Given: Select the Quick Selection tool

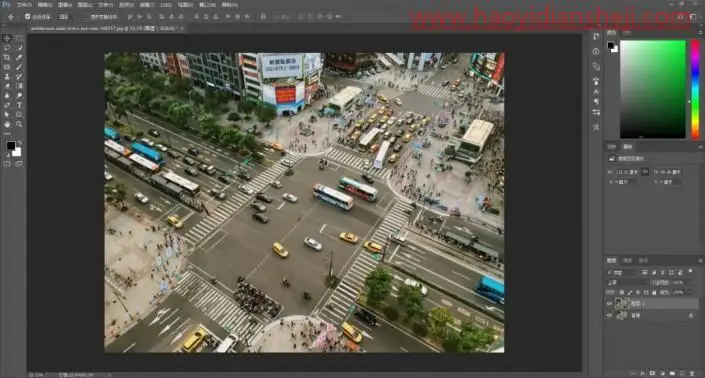Looking at the screenshot, I should 19,48.
